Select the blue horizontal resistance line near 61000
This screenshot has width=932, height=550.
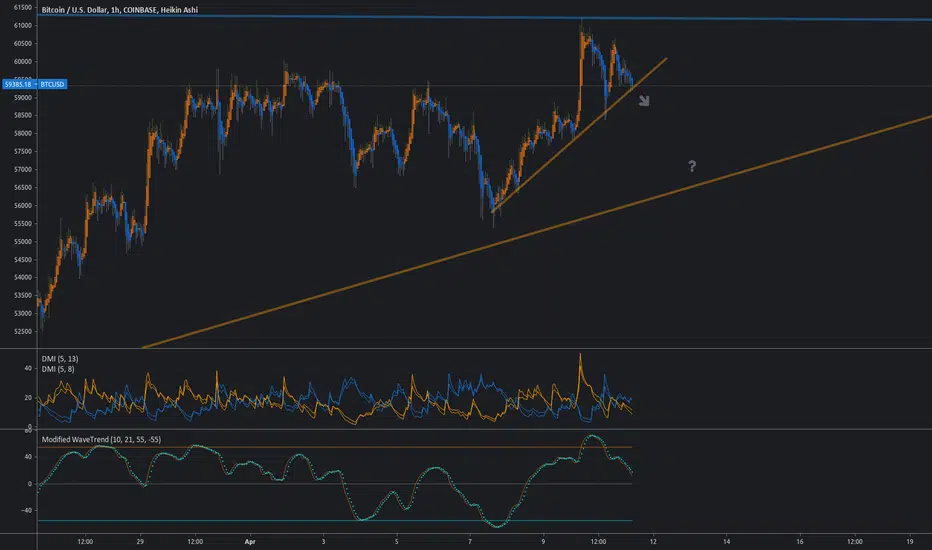tap(484, 18)
